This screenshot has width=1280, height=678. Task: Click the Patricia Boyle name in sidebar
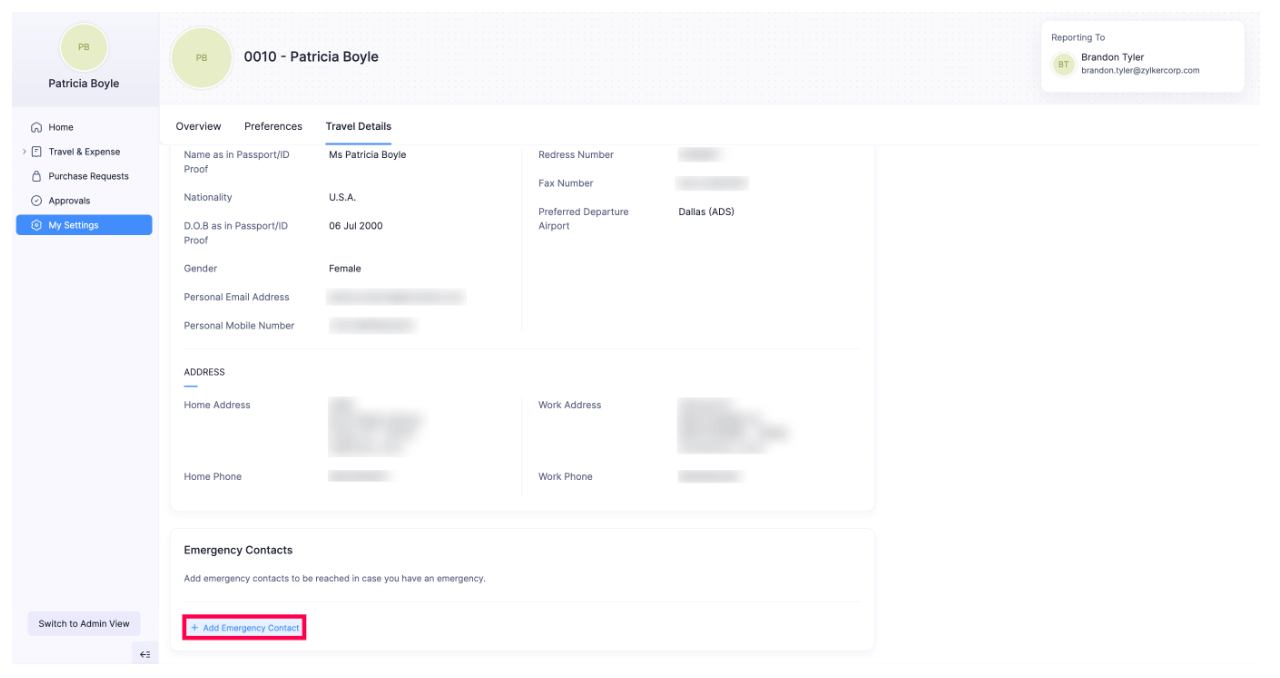point(84,84)
